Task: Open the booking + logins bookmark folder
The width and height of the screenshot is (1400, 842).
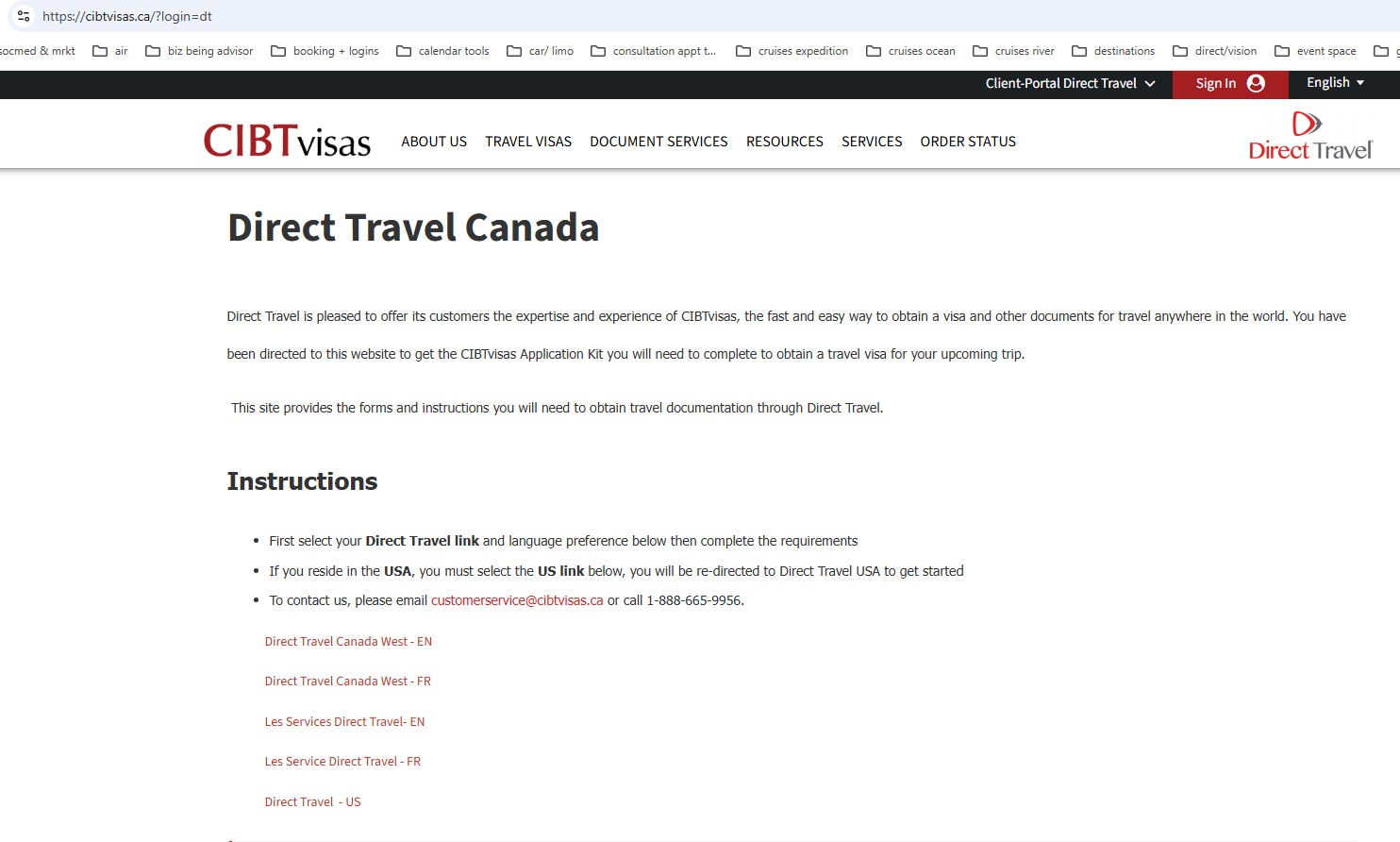Action: (x=325, y=51)
